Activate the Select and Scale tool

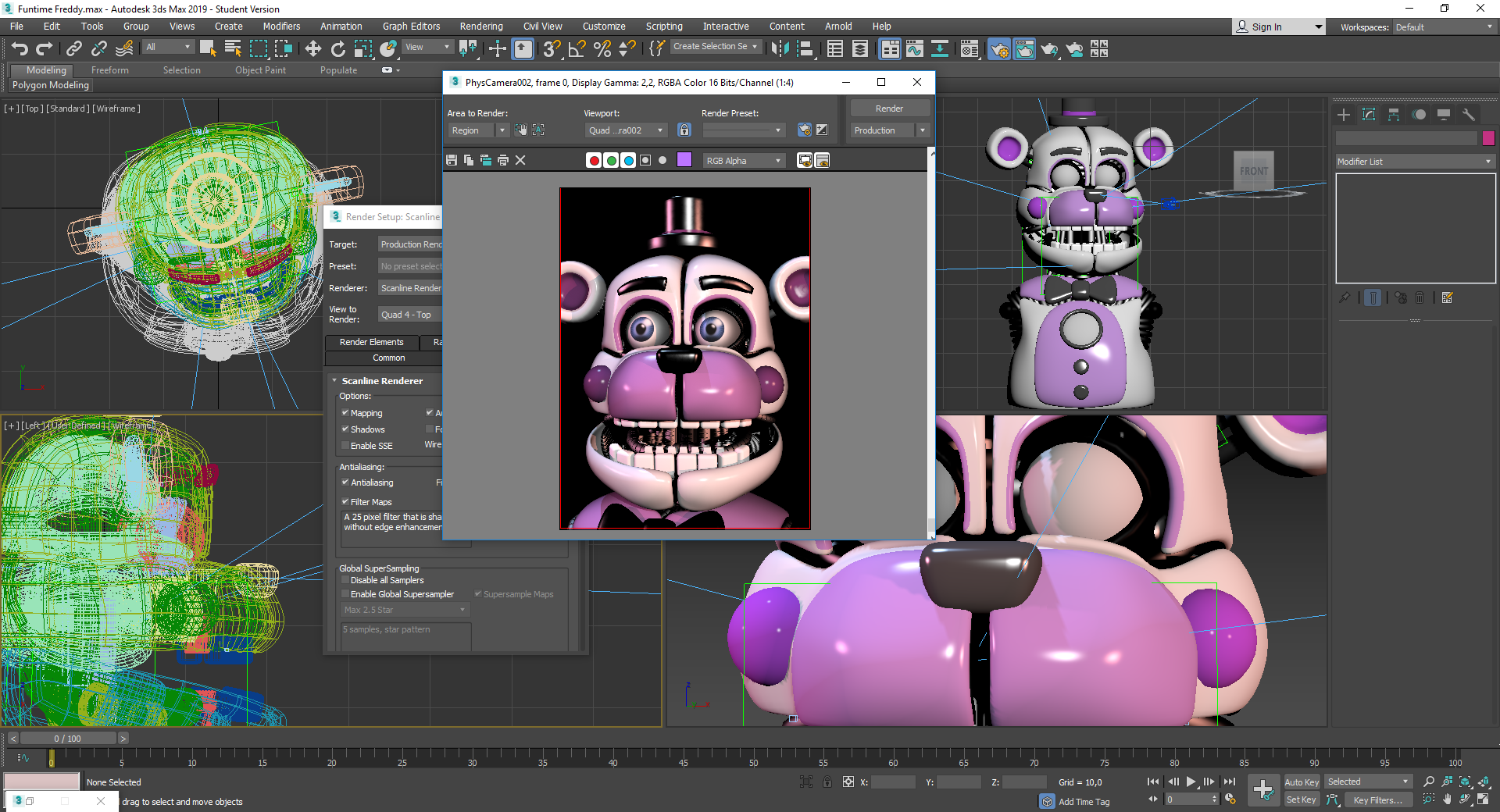363,49
